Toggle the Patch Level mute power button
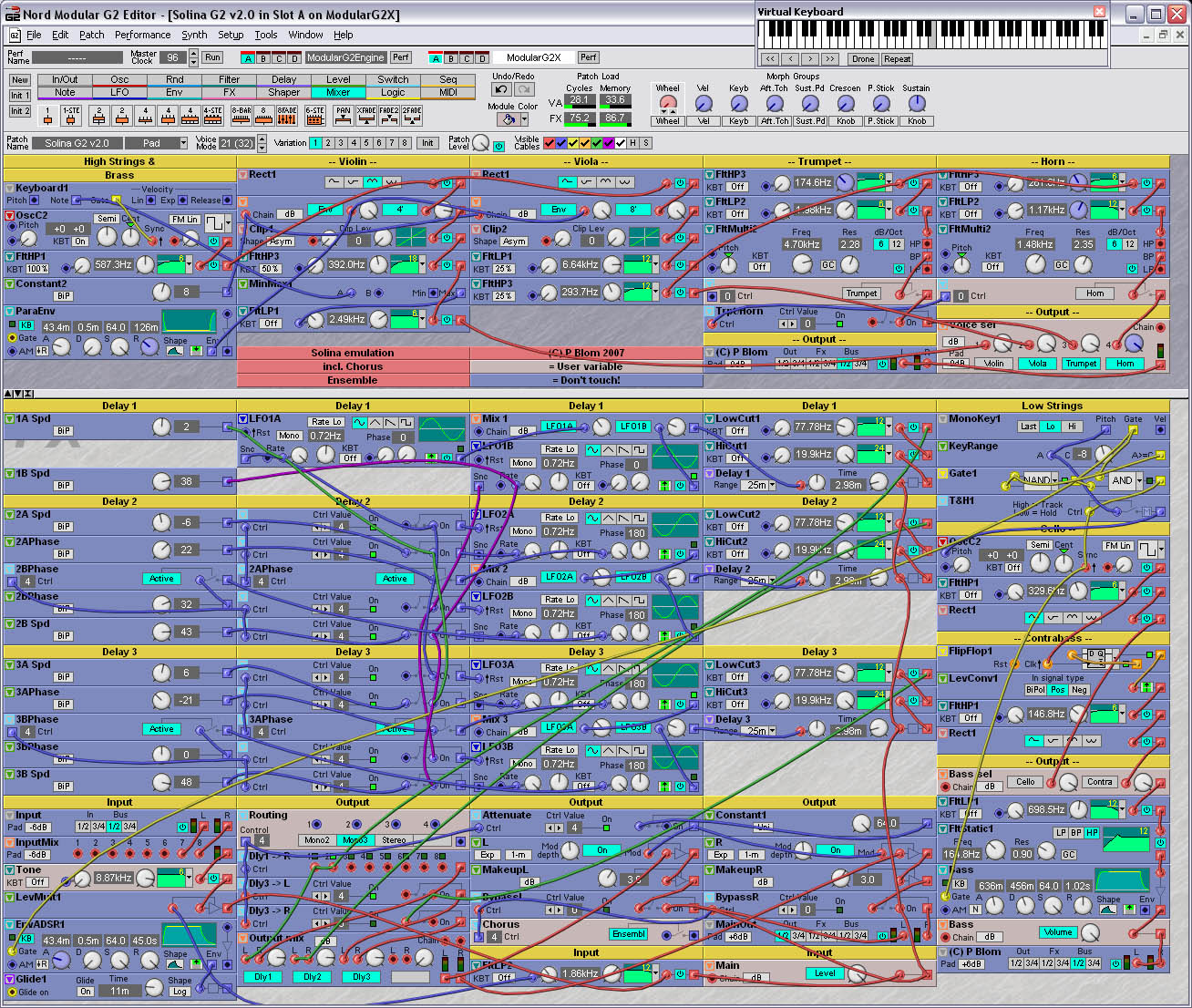The image size is (1192, 1008). [498, 146]
